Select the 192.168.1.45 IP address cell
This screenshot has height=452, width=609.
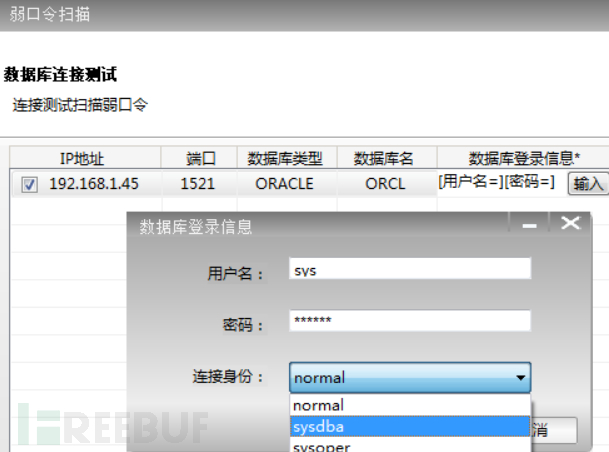coord(94,184)
